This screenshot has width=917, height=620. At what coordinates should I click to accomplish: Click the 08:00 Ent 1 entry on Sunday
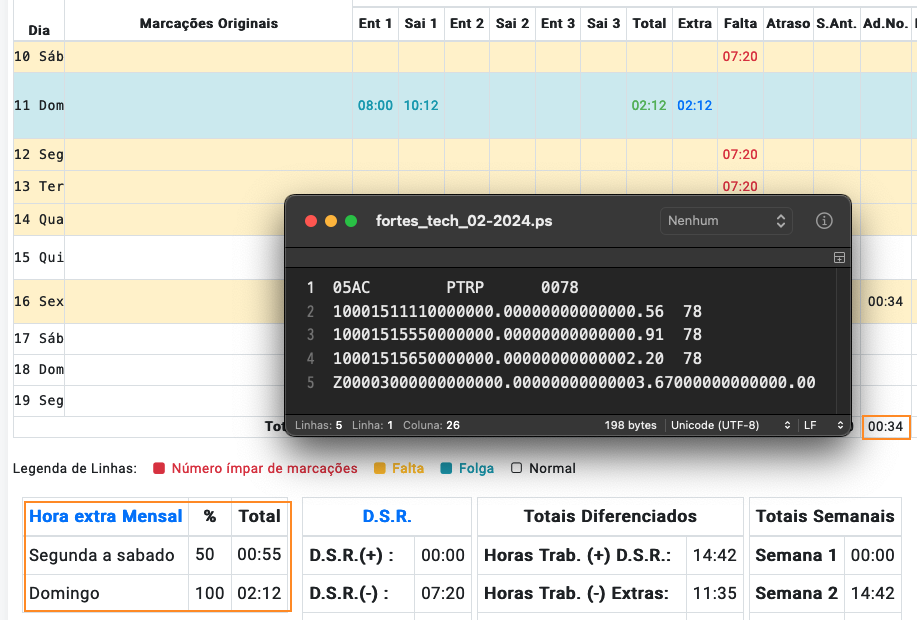[375, 105]
